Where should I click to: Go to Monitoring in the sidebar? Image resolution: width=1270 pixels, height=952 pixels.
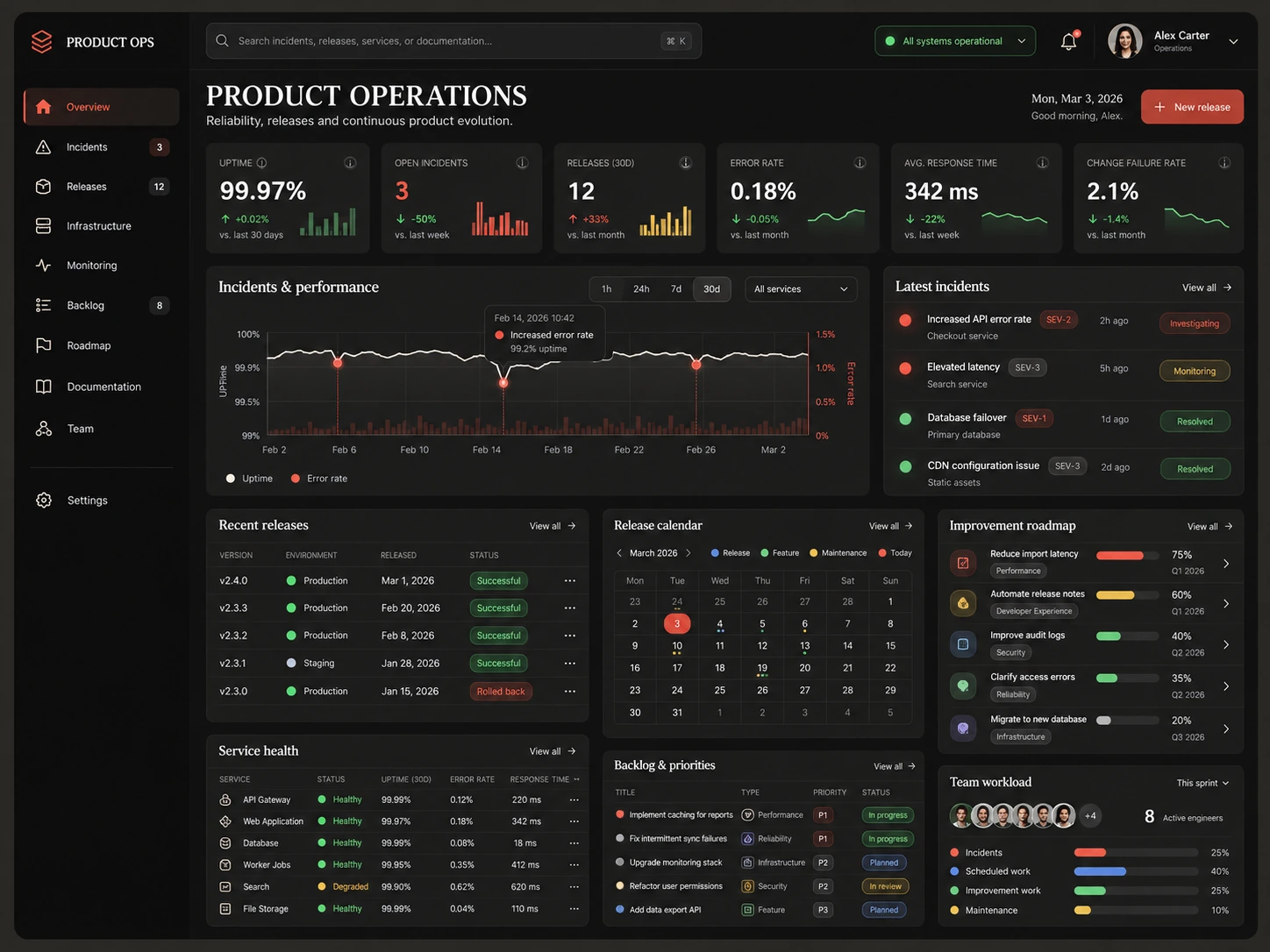click(102, 266)
